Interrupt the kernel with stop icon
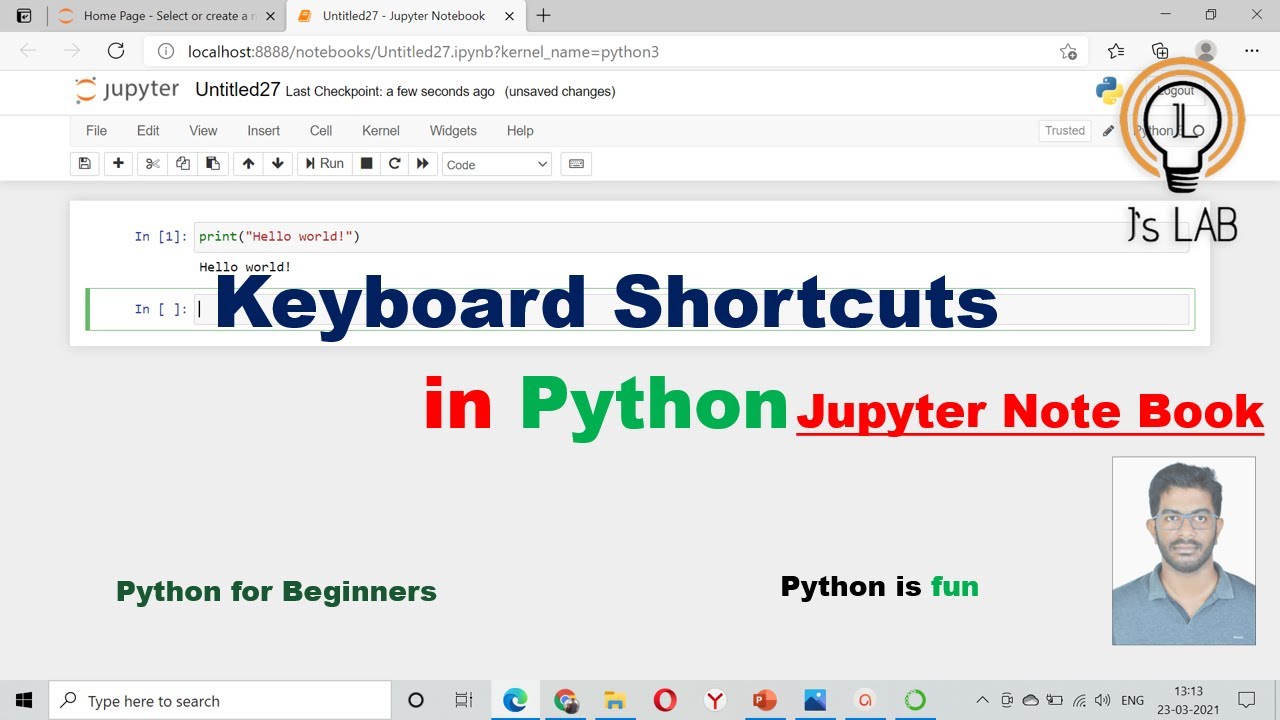The width and height of the screenshot is (1280, 720). tap(367, 164)
